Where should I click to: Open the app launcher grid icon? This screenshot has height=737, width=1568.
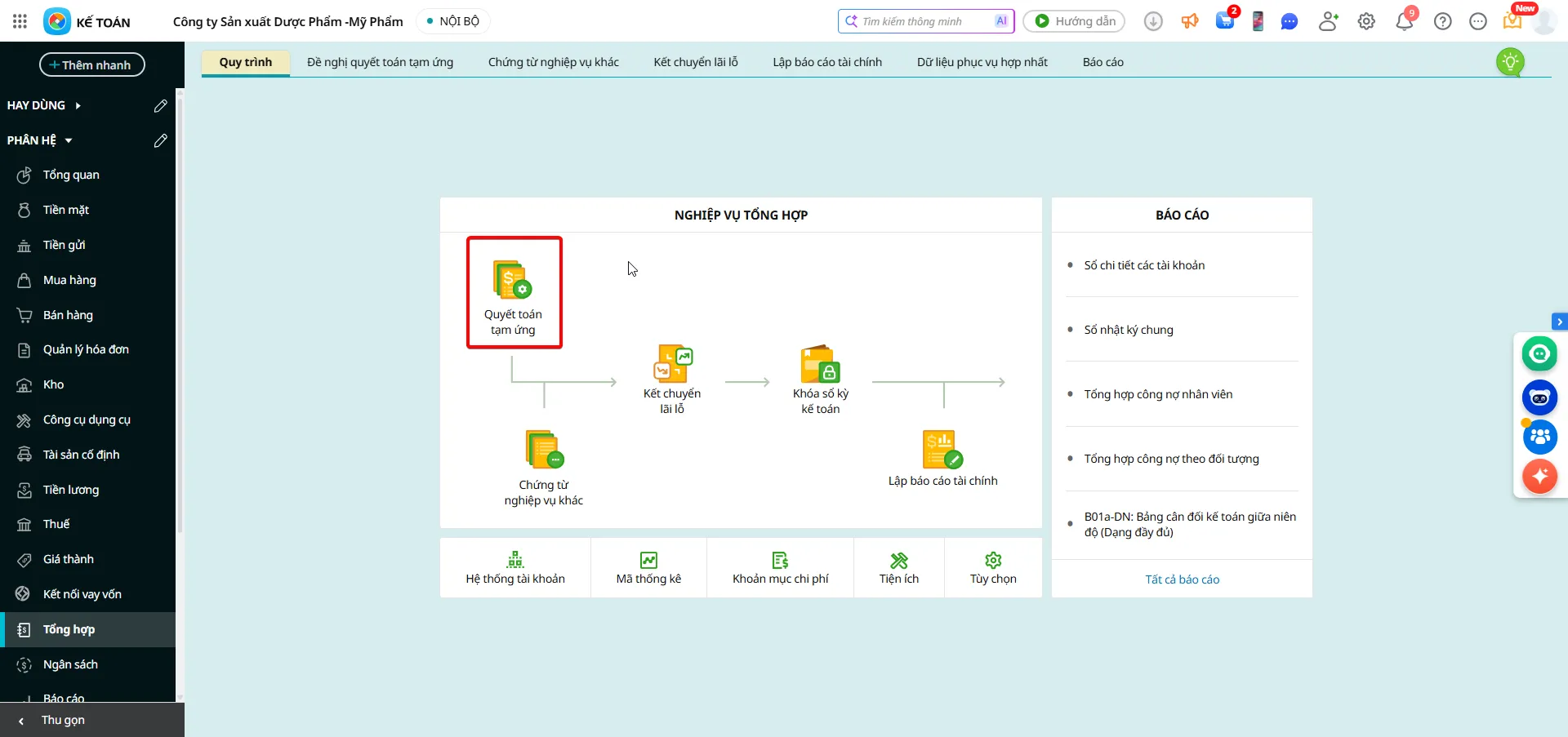pos(20,21)
